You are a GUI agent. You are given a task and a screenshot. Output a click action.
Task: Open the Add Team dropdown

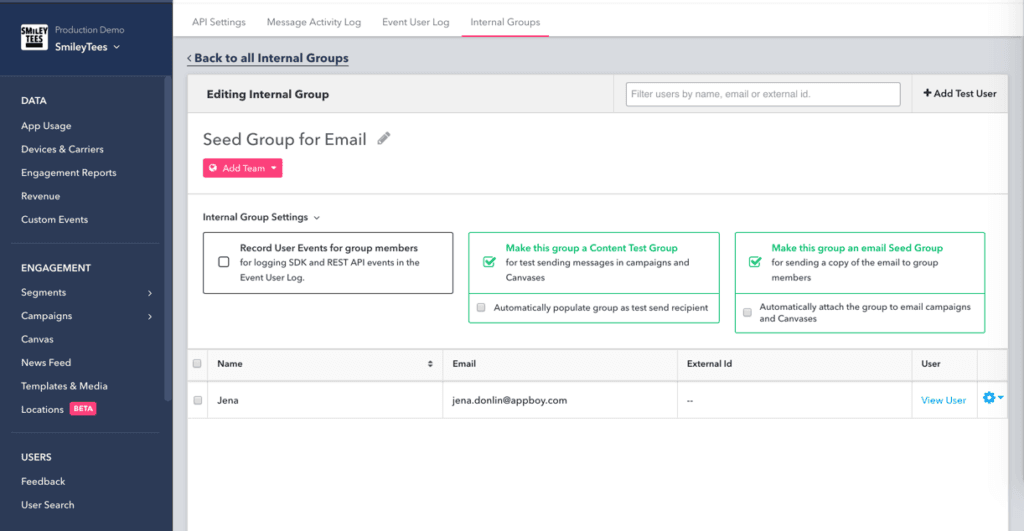(x=243, y=168)
